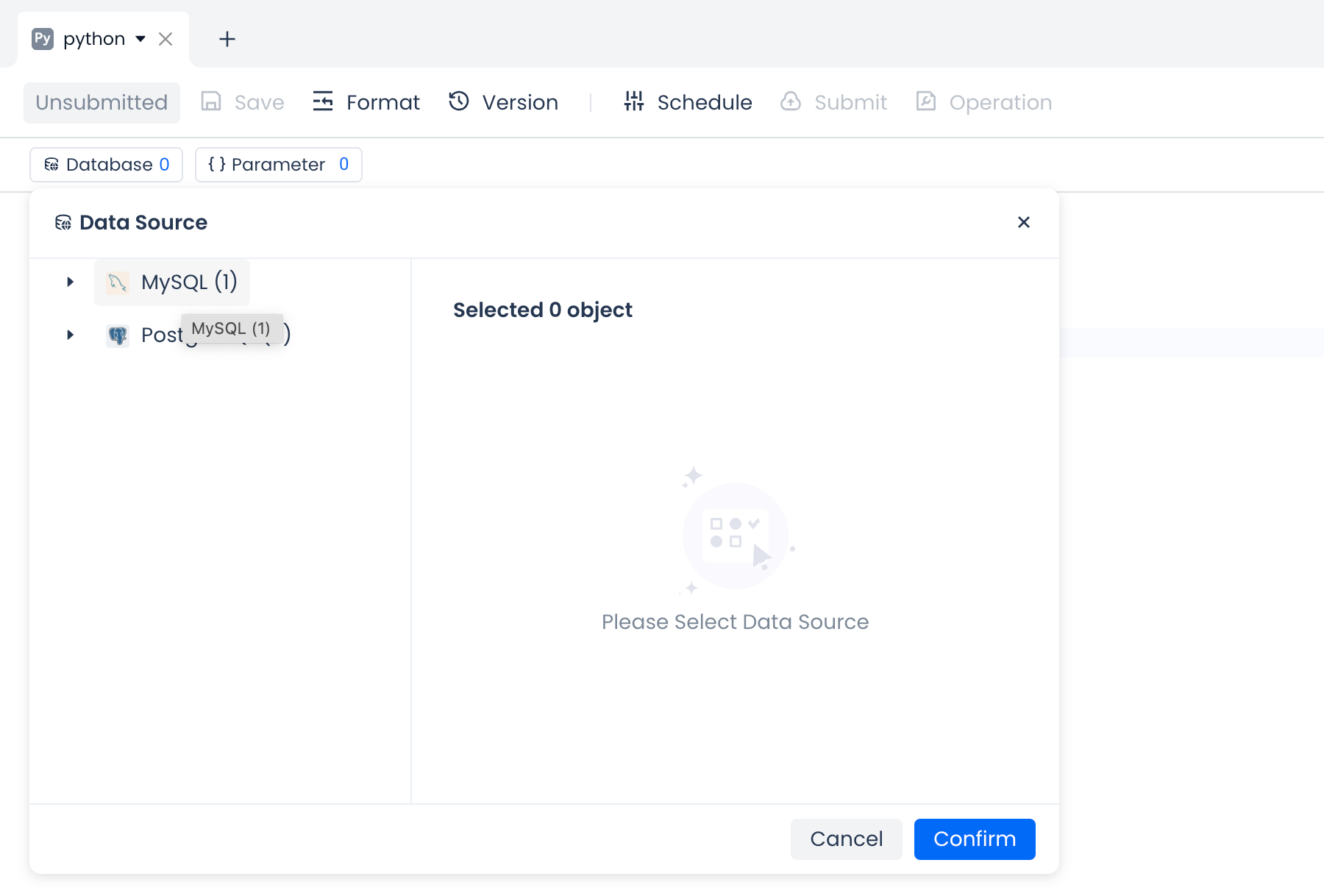This screenshot has width=1324, height=896.
Task: Click the Format code icon
Action: click(323, 102)
